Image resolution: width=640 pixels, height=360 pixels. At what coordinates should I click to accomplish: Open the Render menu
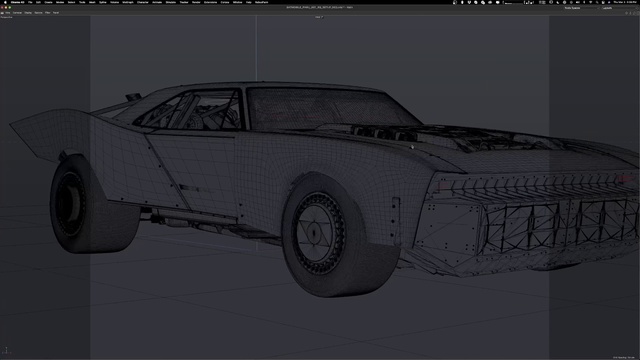pos(196,2)
